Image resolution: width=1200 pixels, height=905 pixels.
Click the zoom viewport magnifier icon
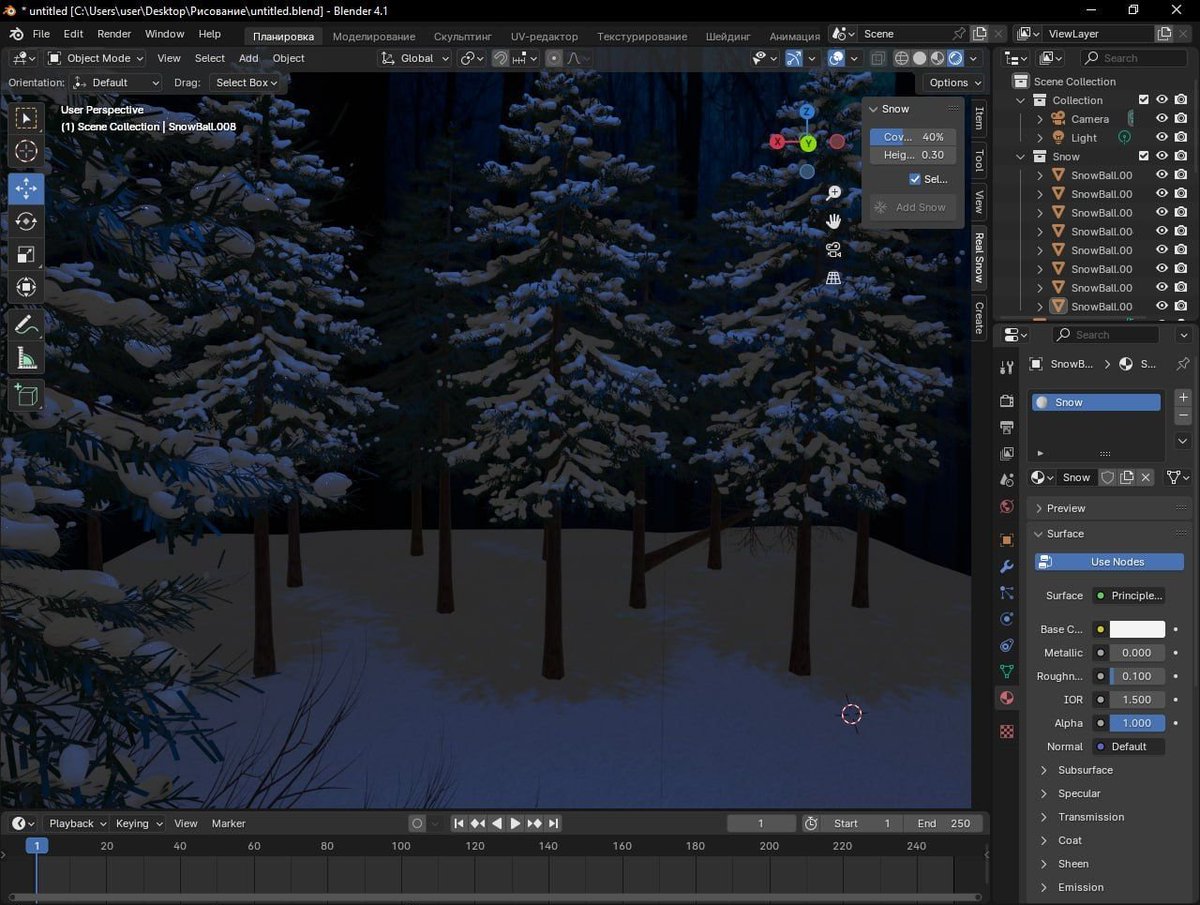[x=833, y=193]
